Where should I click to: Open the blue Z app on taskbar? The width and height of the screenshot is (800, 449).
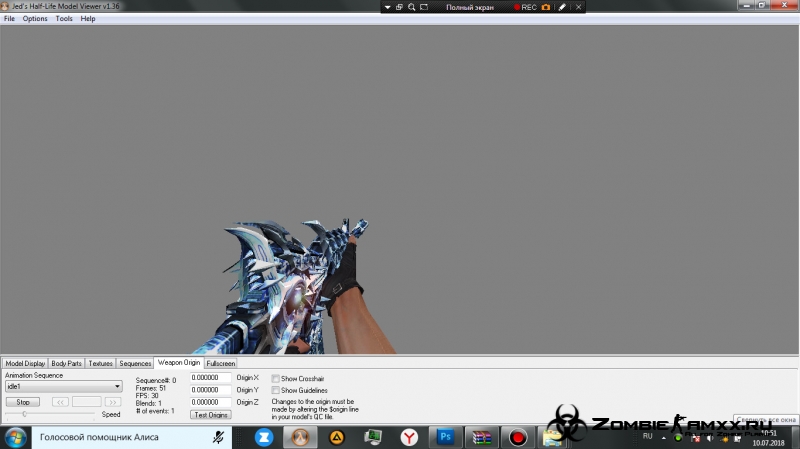(264, 437)
